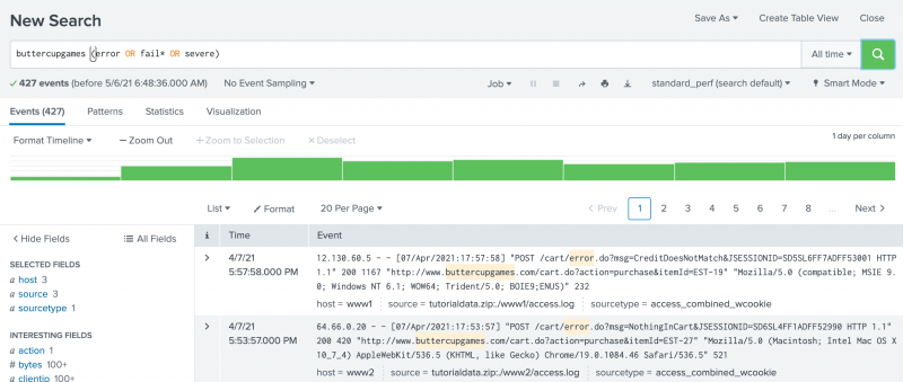Pause the search job
Screen dimensions: 904x382
tap(533, 84)
